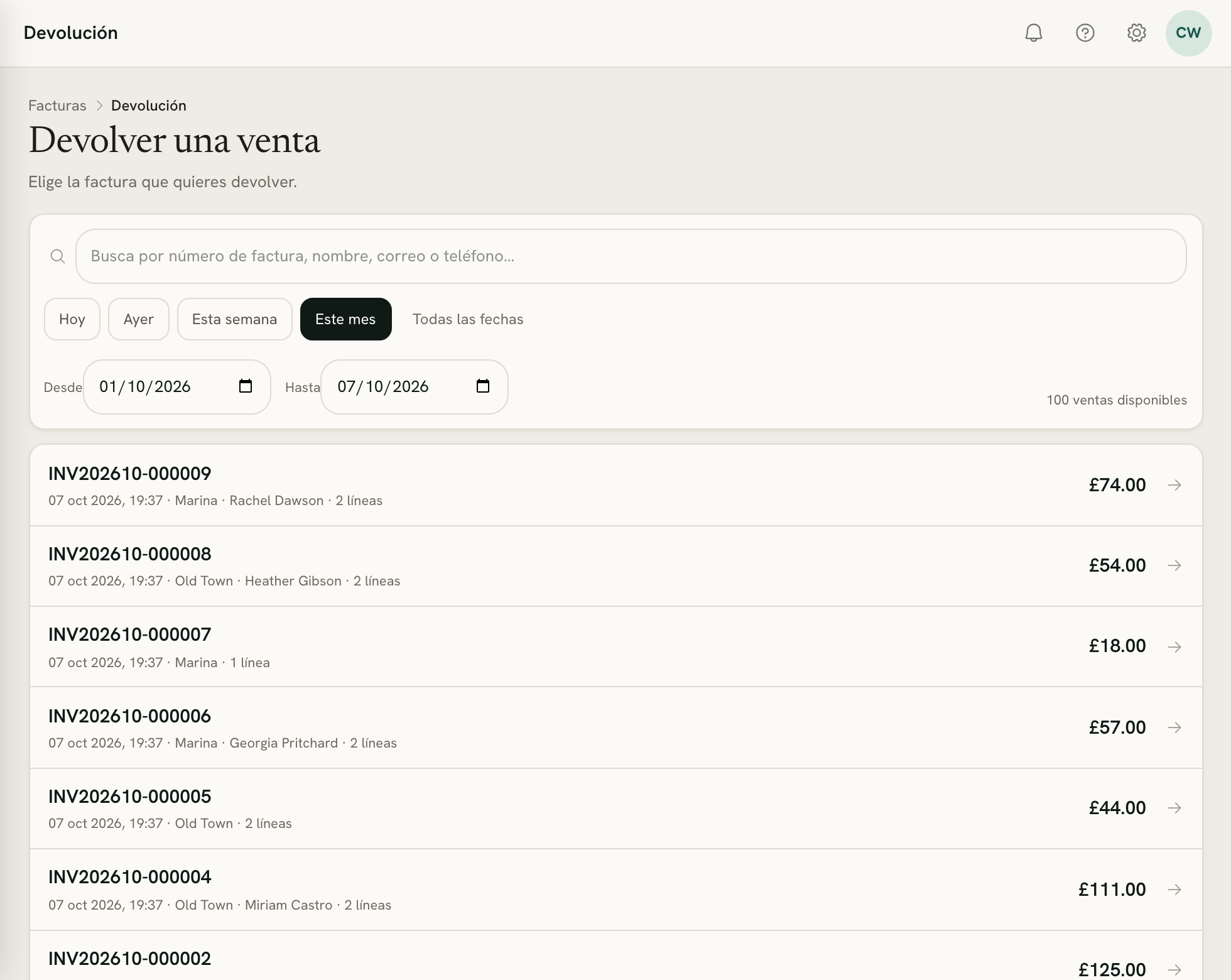
Task: Click the Hasta date field 07/10/2026
Action: tap(415, 387)
